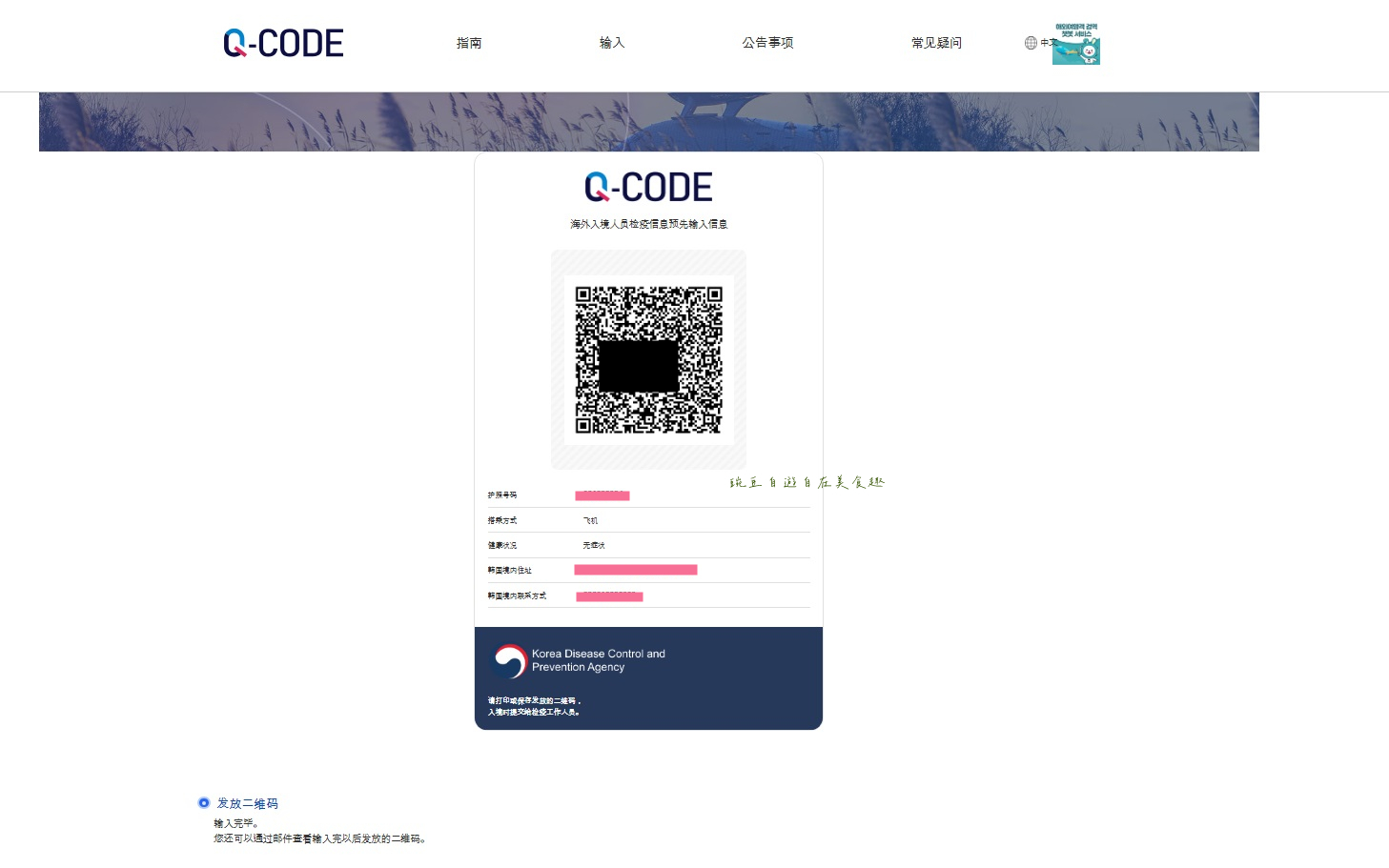Open the 公告事项 menu
The width and height of the screenshot is (1389, 868).
[x=767, y=43]
